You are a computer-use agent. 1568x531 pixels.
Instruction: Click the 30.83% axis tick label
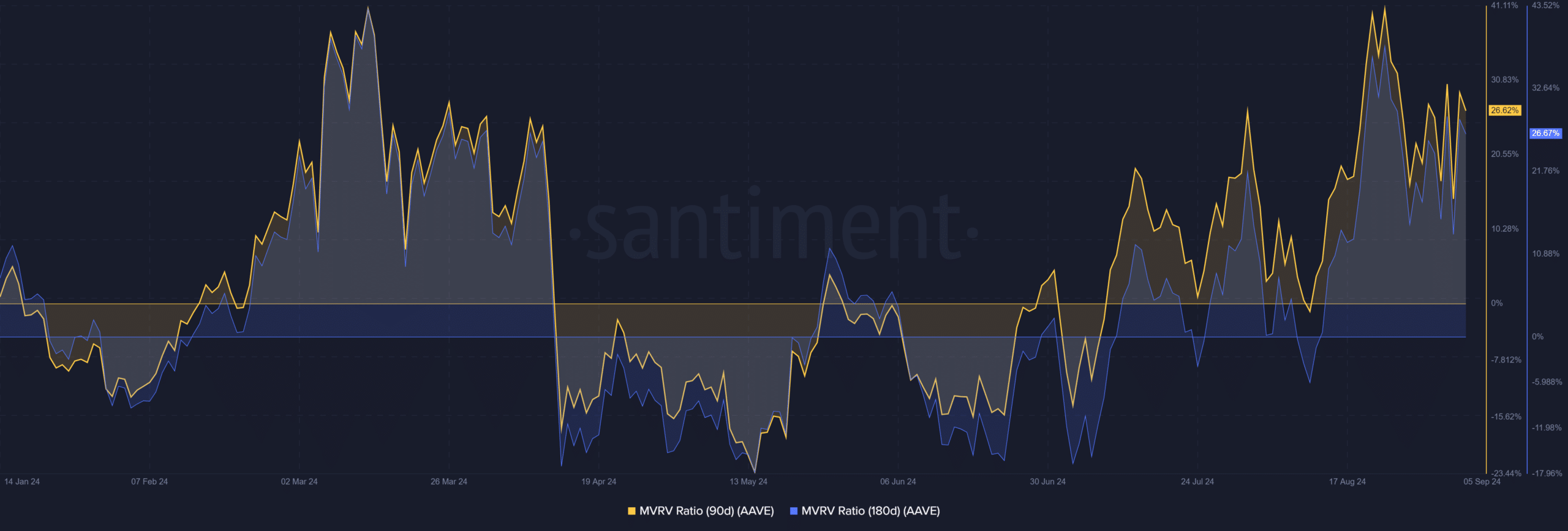coord(1505,80)
